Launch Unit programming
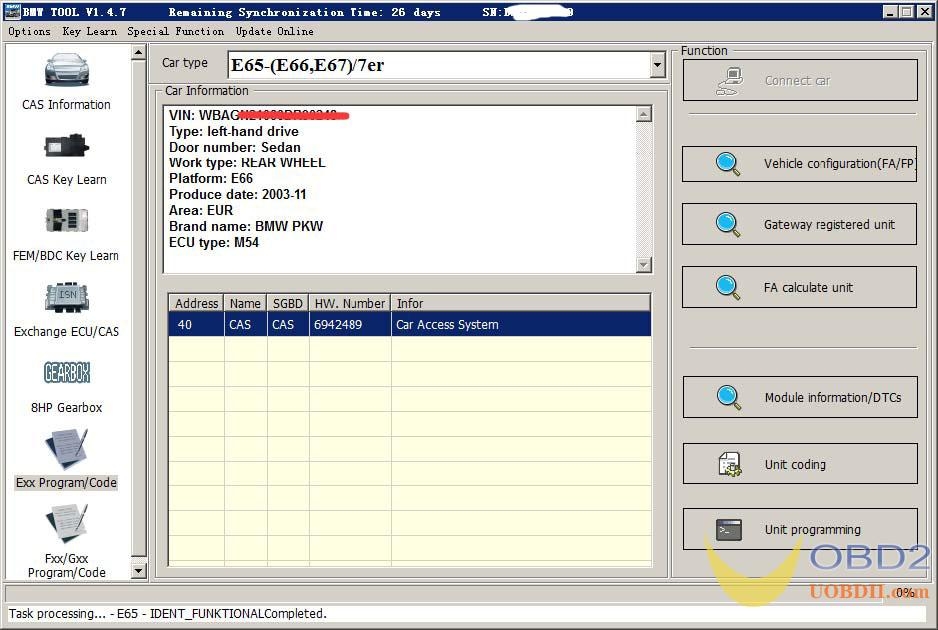938x630 pixels. click(799, 530)
